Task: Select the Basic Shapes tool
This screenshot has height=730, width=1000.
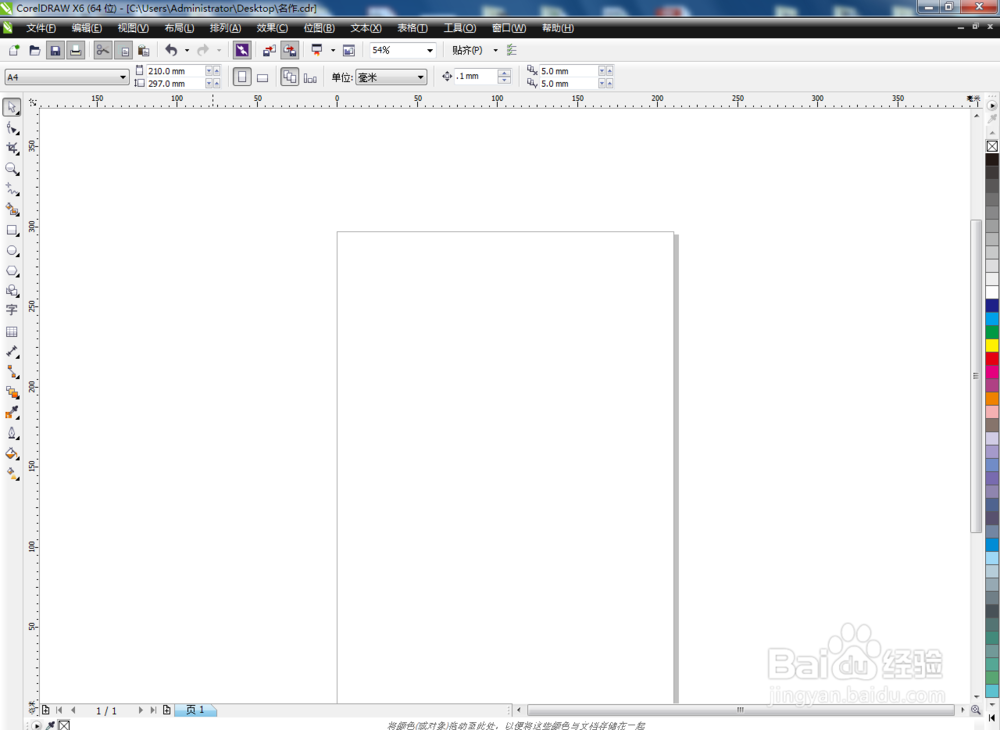Action: coord(12,291)
